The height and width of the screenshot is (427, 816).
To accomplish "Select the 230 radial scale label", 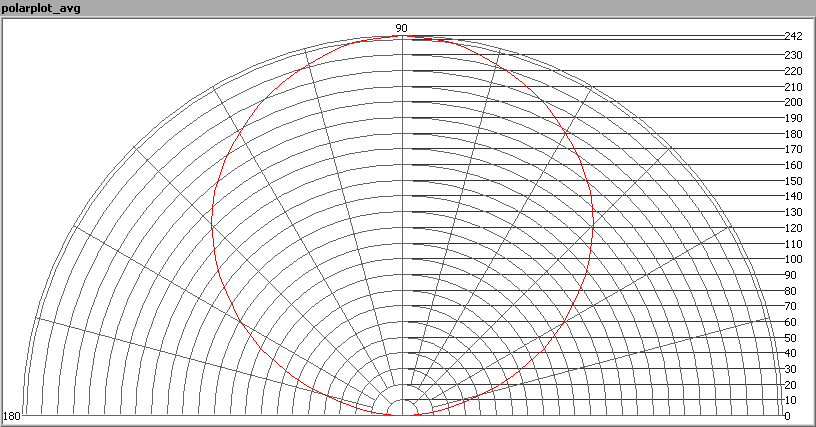I will click(792, 55).
